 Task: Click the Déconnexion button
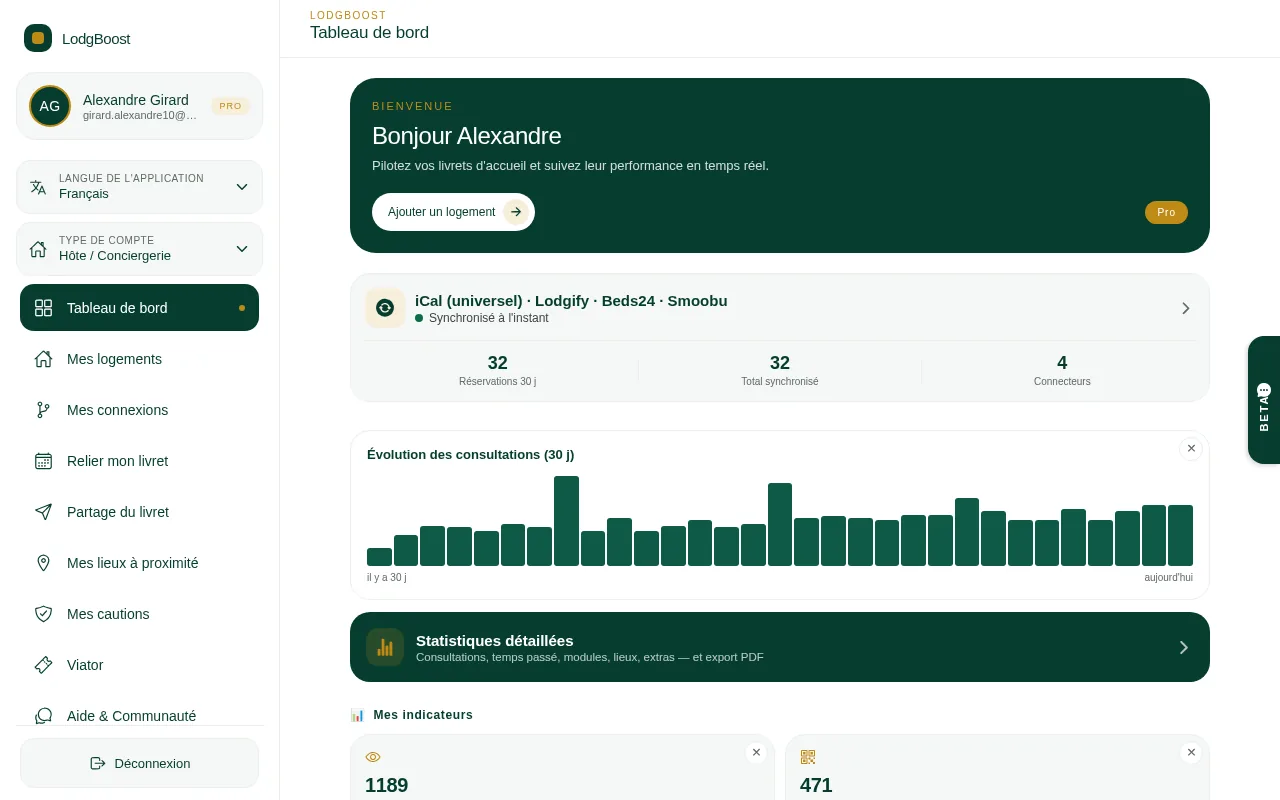point(139,763)
